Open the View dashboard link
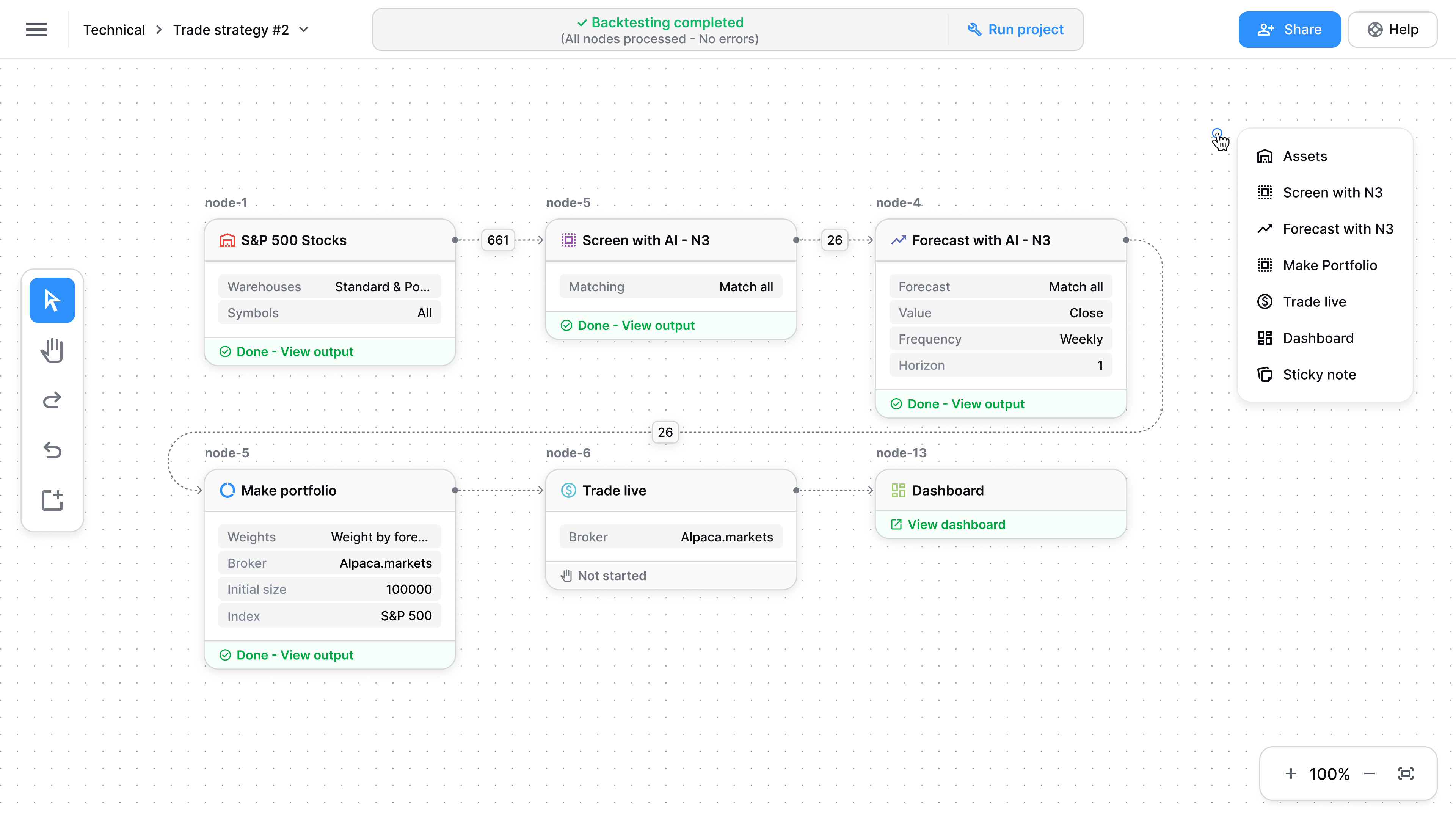Viewport: 1456px width, 819px height. [x=956, y=524]
